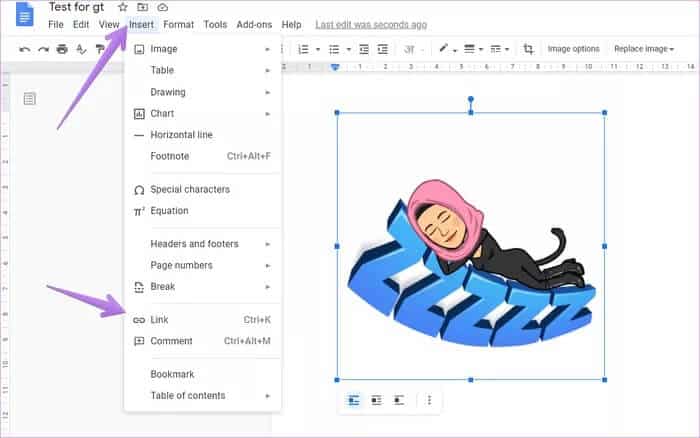The image size is (700, 438).
Task: Close the Insert menu
Action: point(141,25)
